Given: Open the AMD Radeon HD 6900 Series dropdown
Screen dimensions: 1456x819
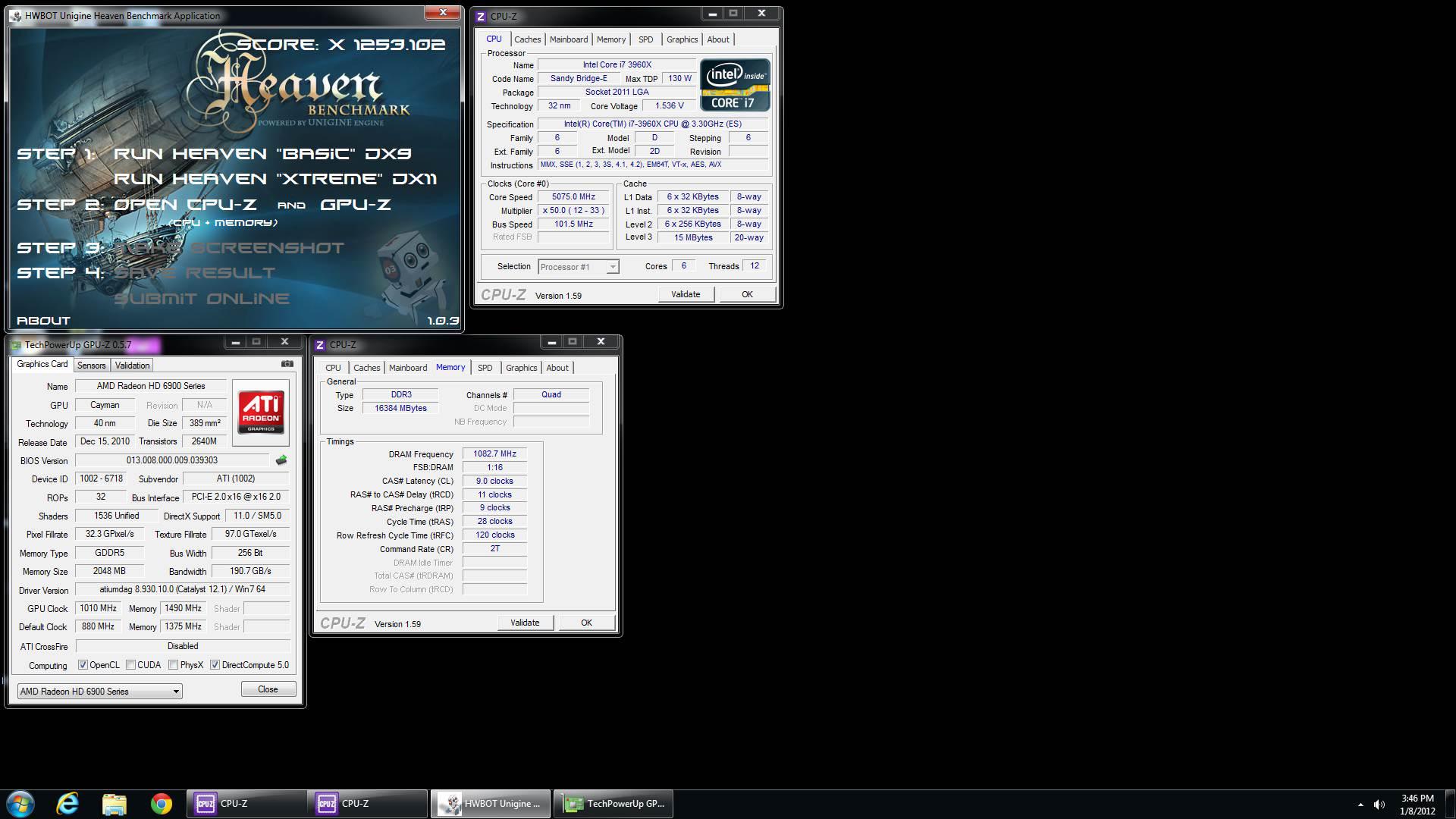Looking at the screenshot, I should click(x=100, y=692).
